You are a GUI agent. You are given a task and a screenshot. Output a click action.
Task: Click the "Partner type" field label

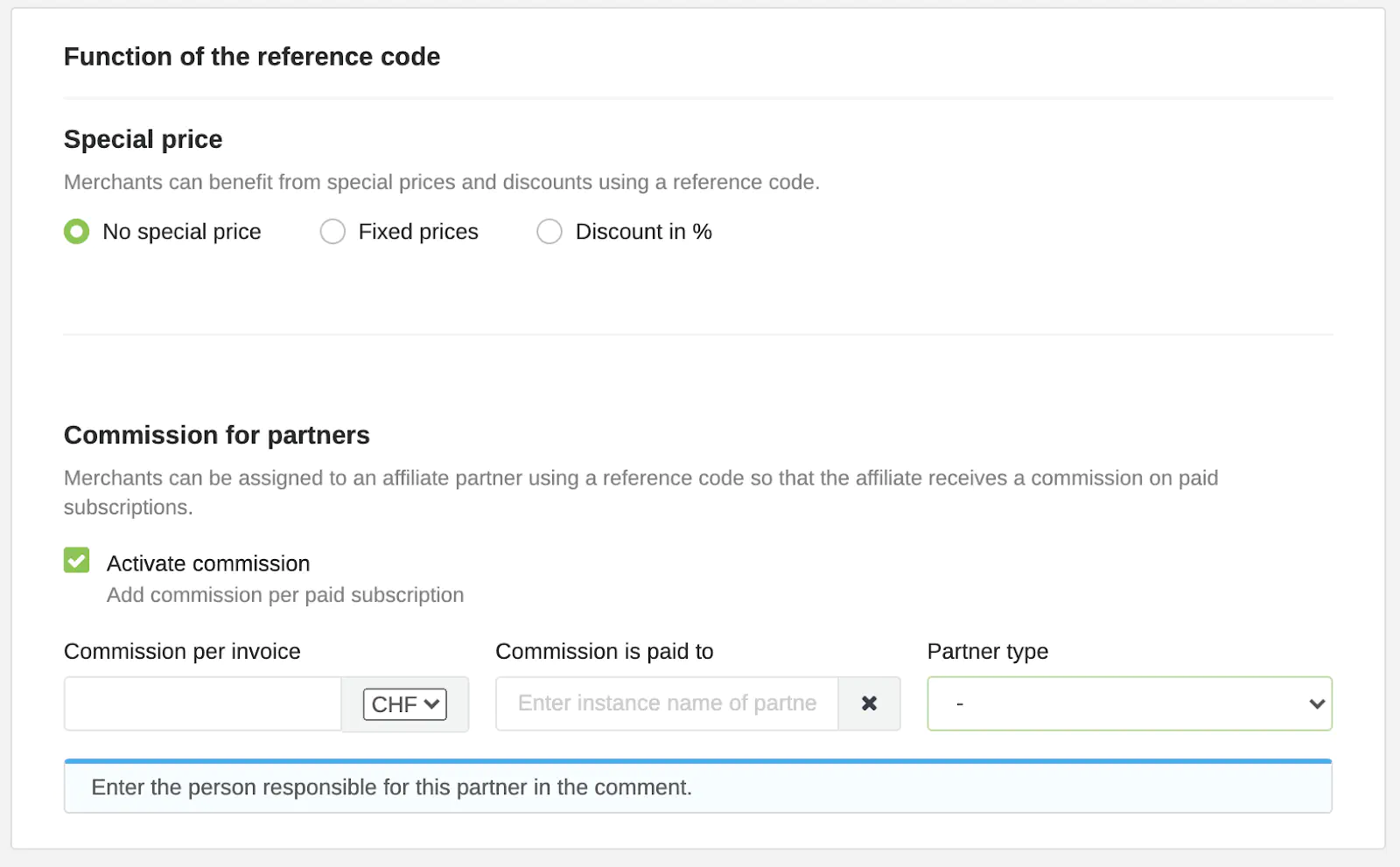(988, 652)
